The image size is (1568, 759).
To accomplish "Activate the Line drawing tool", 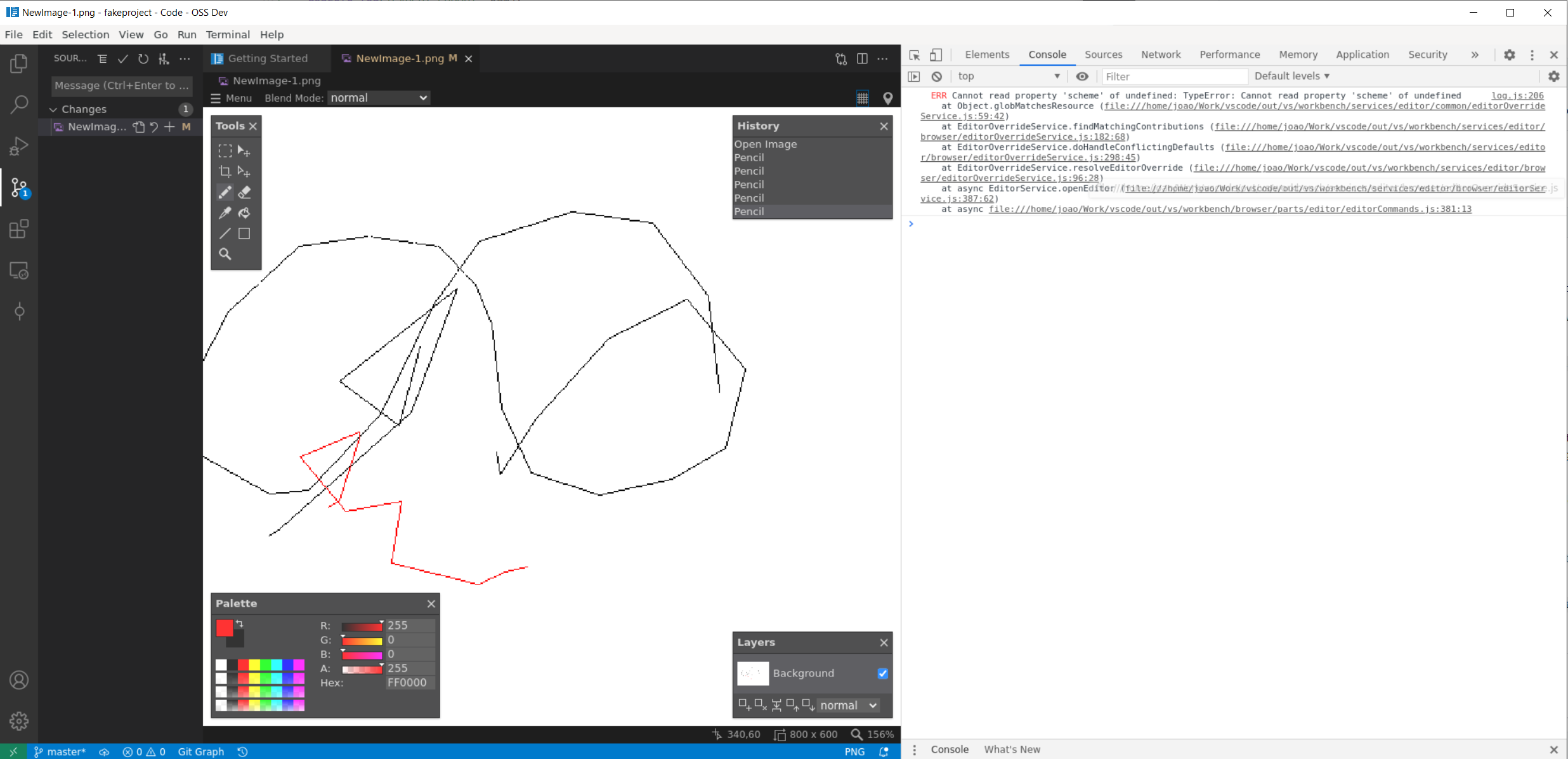I will (x=225, y=234).
